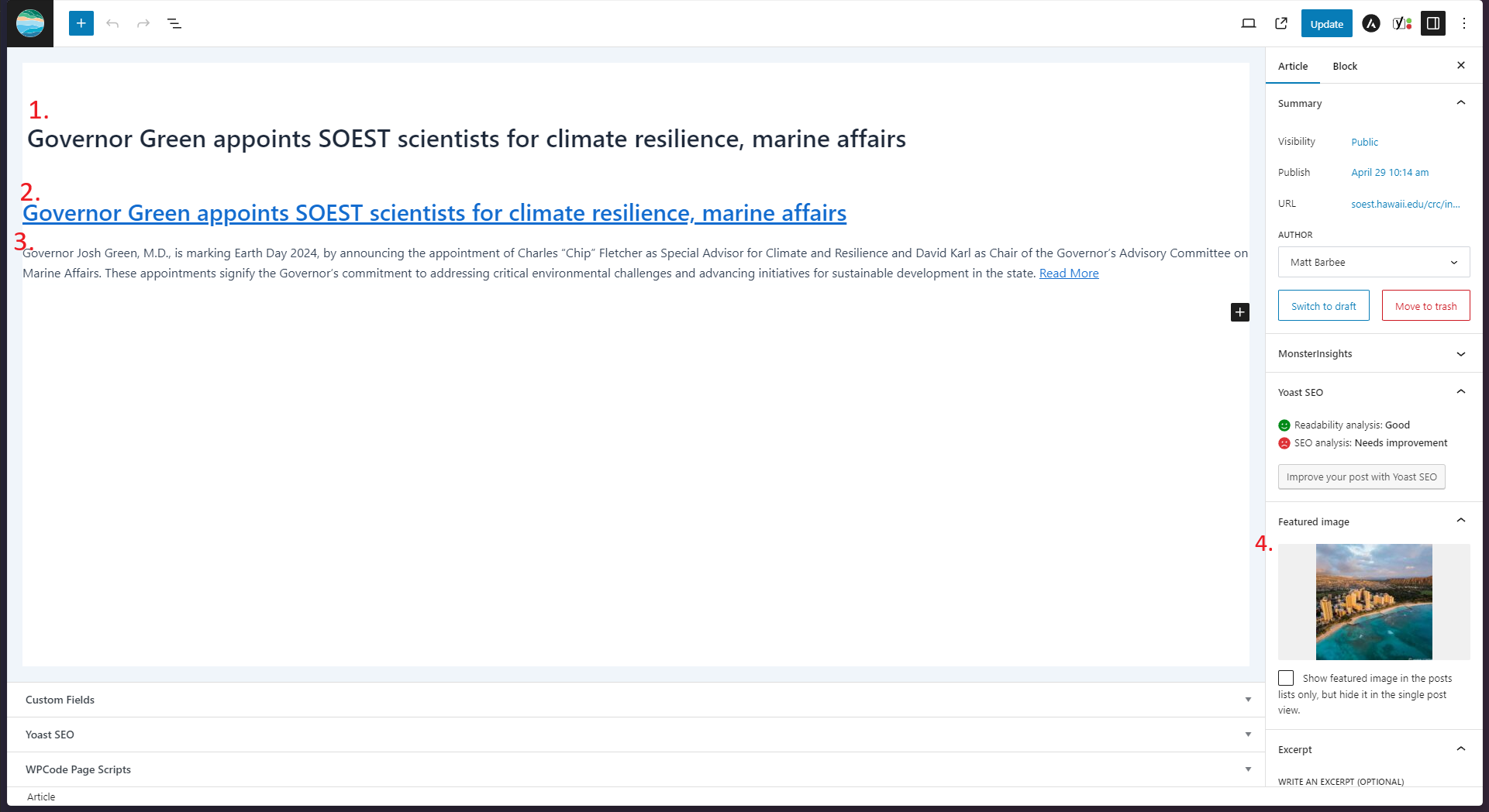Redo the last action
The image size is (1489, 812).
[143, 23]
